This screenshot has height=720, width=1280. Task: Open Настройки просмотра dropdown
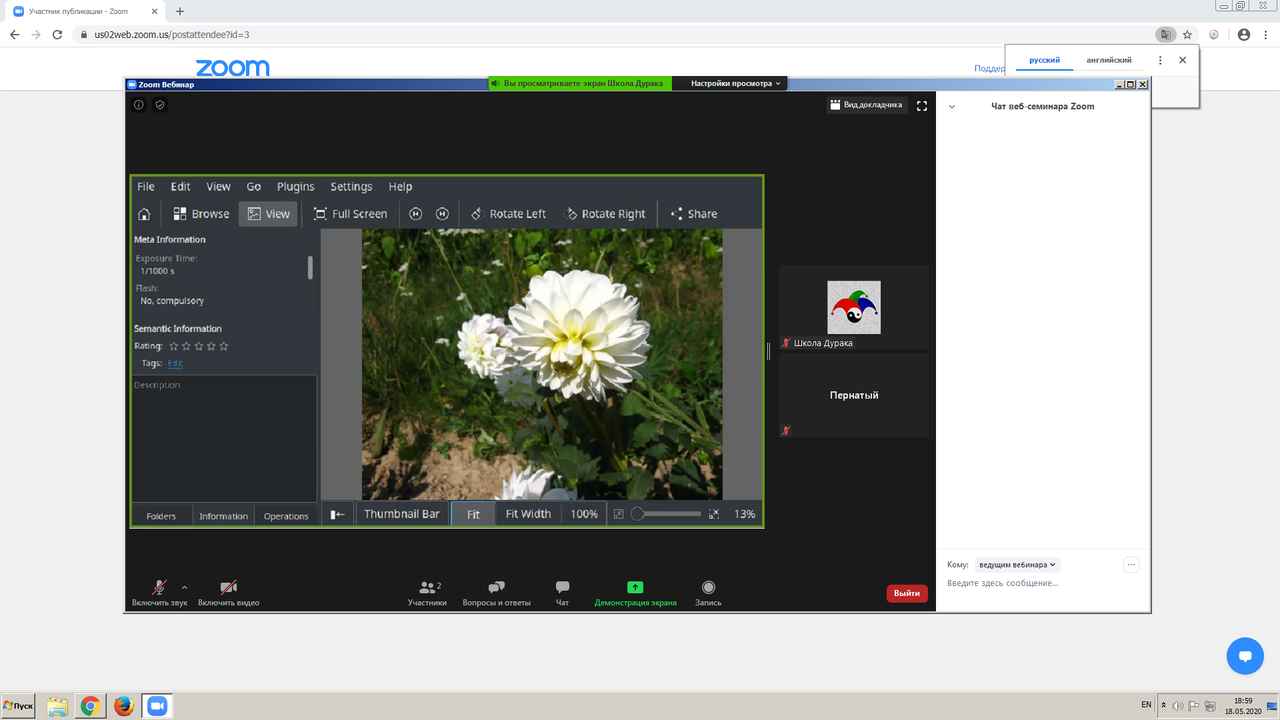(736, 84)
